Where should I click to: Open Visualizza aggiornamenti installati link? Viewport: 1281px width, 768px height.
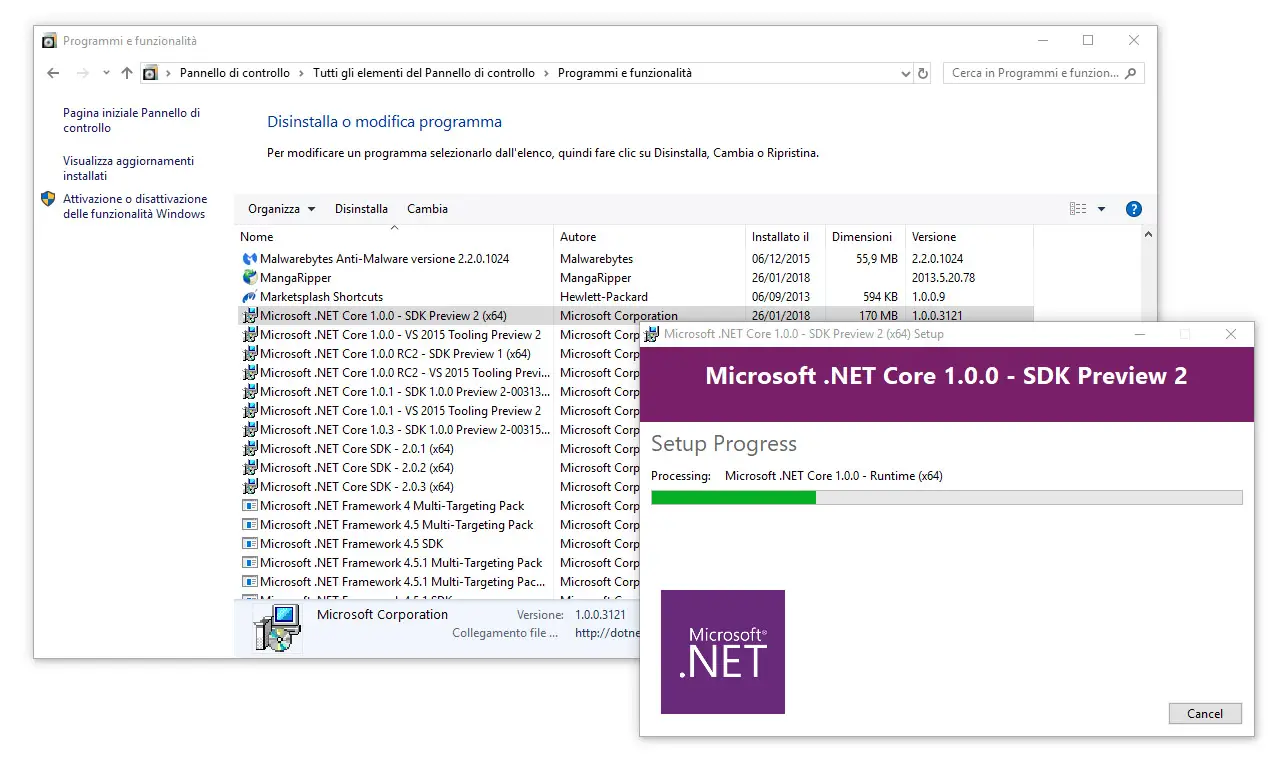tap(128, 168)
